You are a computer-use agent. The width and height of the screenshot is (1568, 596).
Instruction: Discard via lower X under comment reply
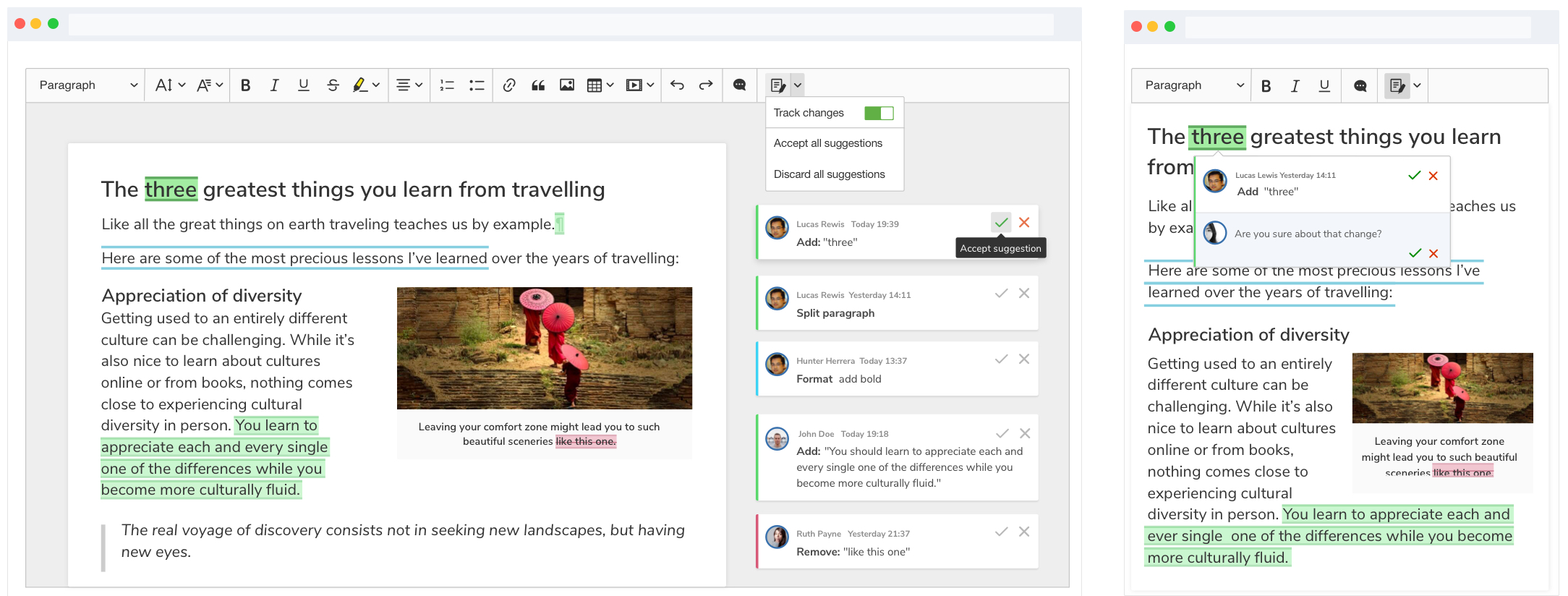point(1433,253)
